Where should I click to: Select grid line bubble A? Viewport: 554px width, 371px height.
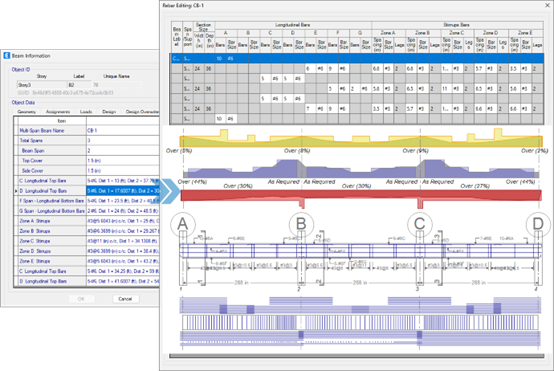[183, 224]
